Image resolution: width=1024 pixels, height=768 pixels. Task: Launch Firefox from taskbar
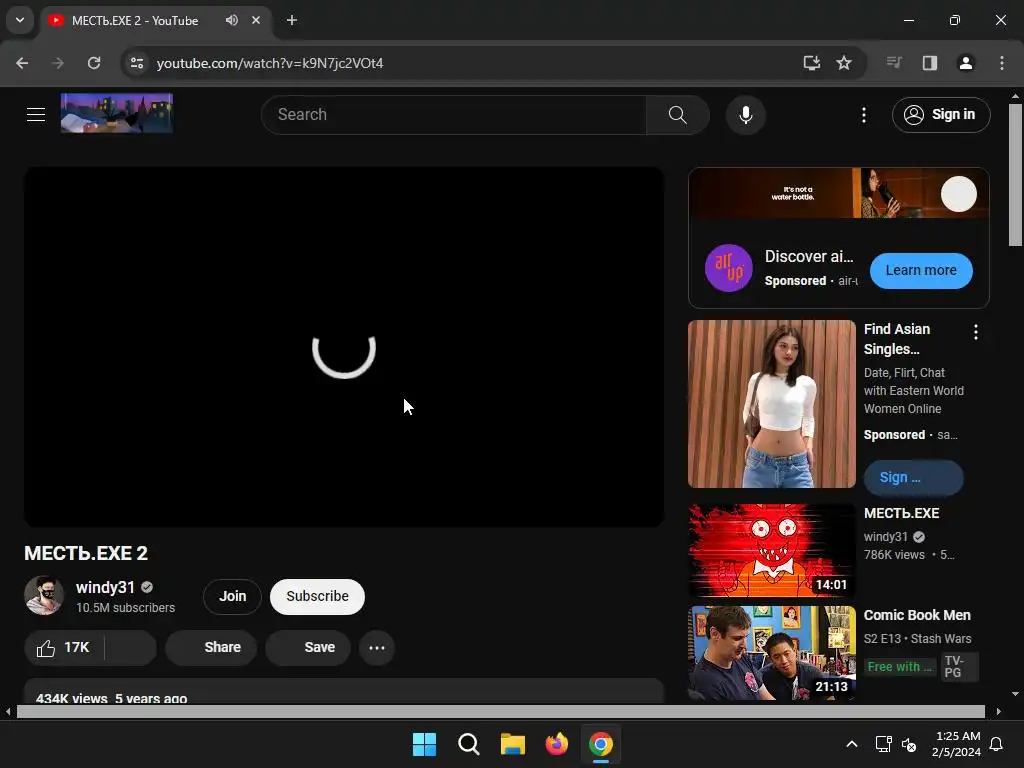556,744
